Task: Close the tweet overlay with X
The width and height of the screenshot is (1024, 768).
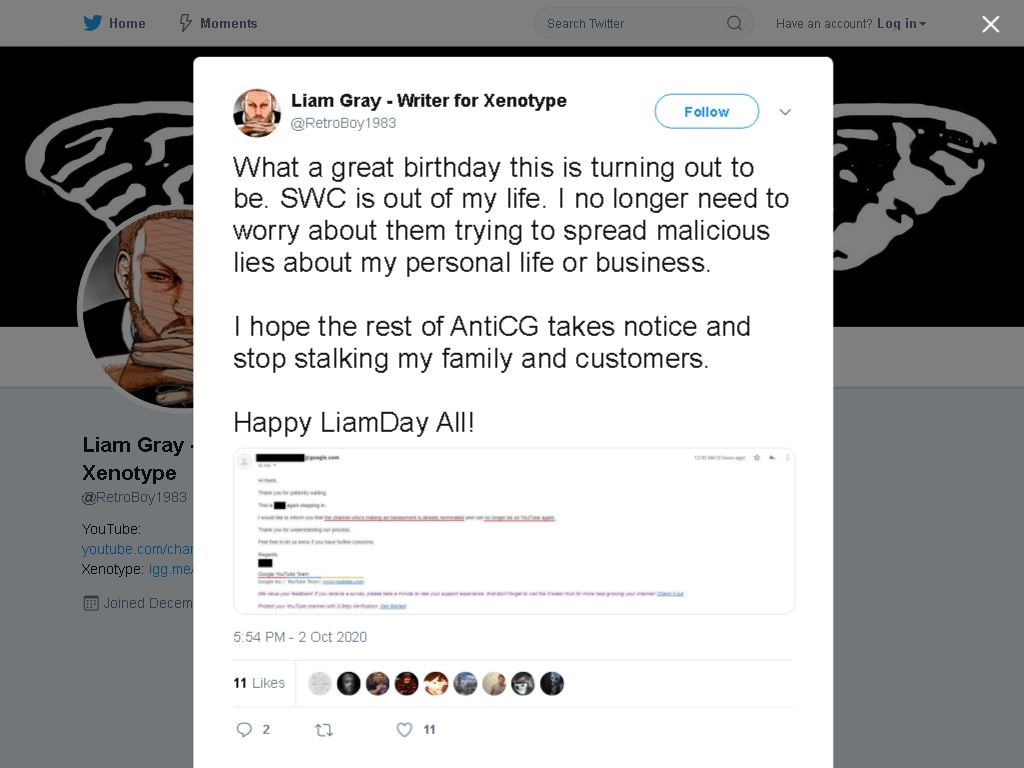Action: click(x=990, y=24)
